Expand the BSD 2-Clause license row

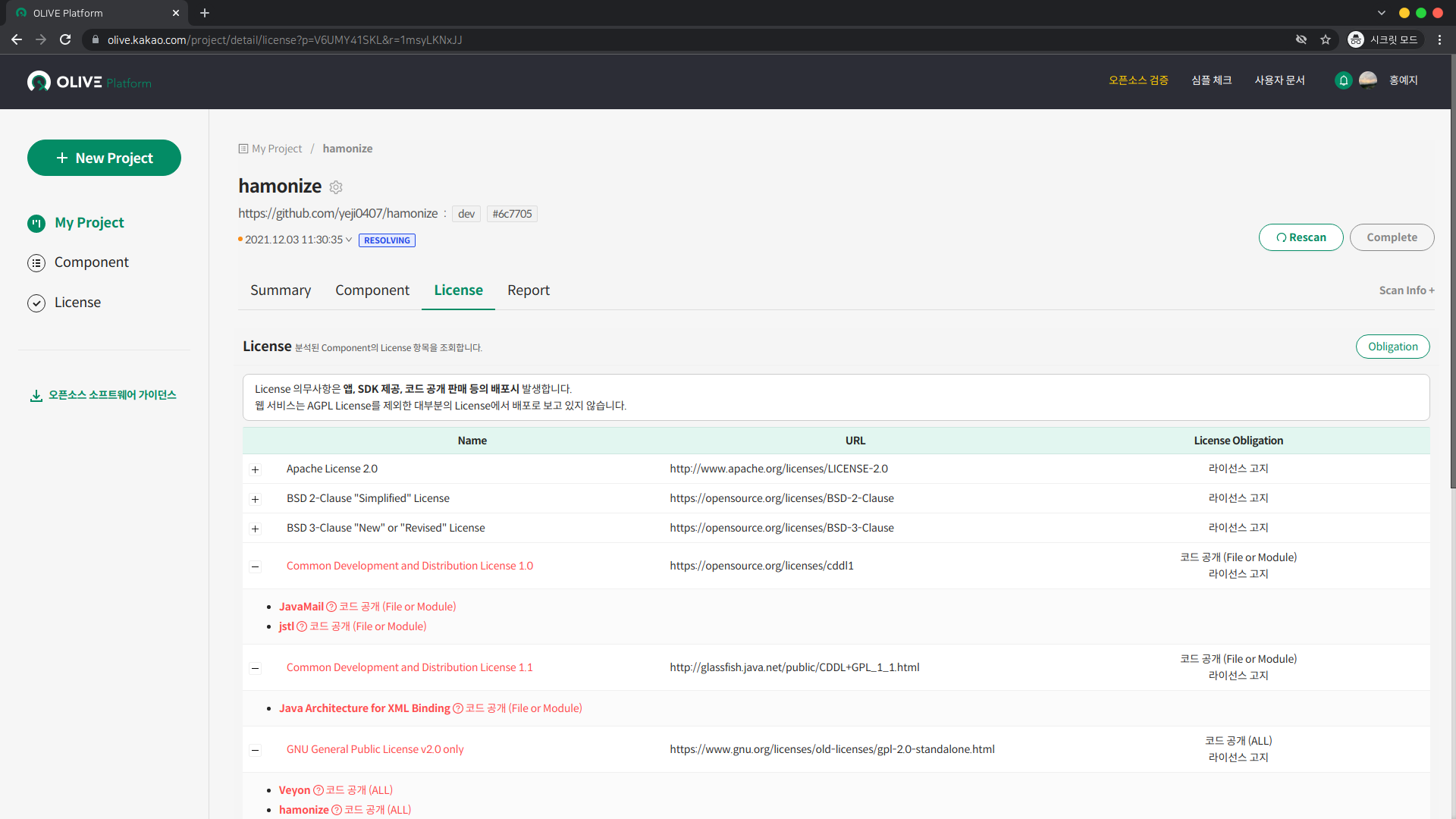point(256,499)
